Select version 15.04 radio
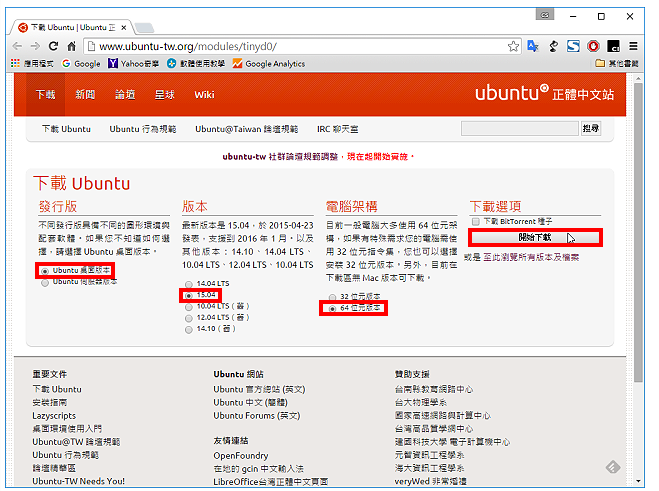Image resolution: width=659 pixels, height=491 pixels. [189, 296]
